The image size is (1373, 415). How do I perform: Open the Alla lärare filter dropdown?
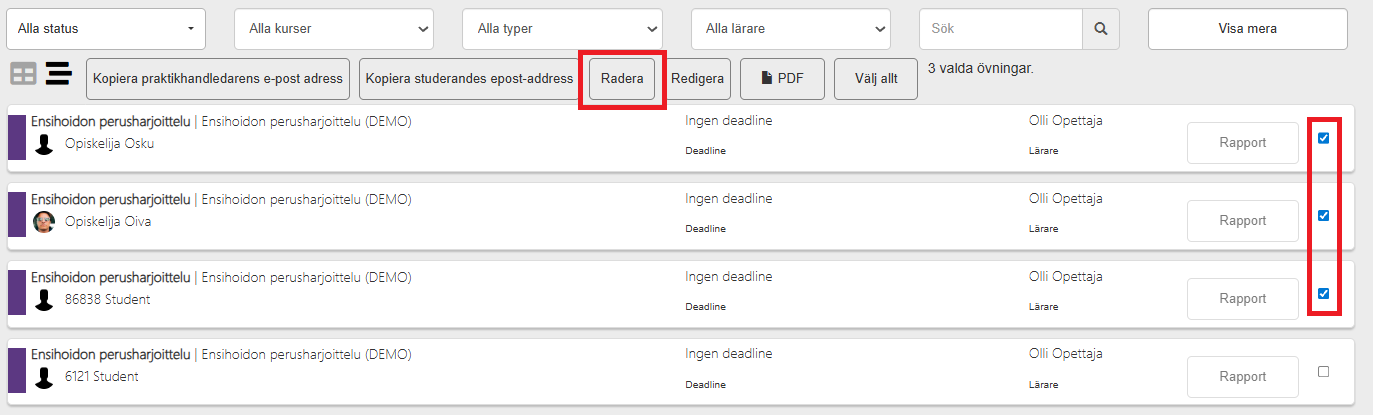pos(790,29)
